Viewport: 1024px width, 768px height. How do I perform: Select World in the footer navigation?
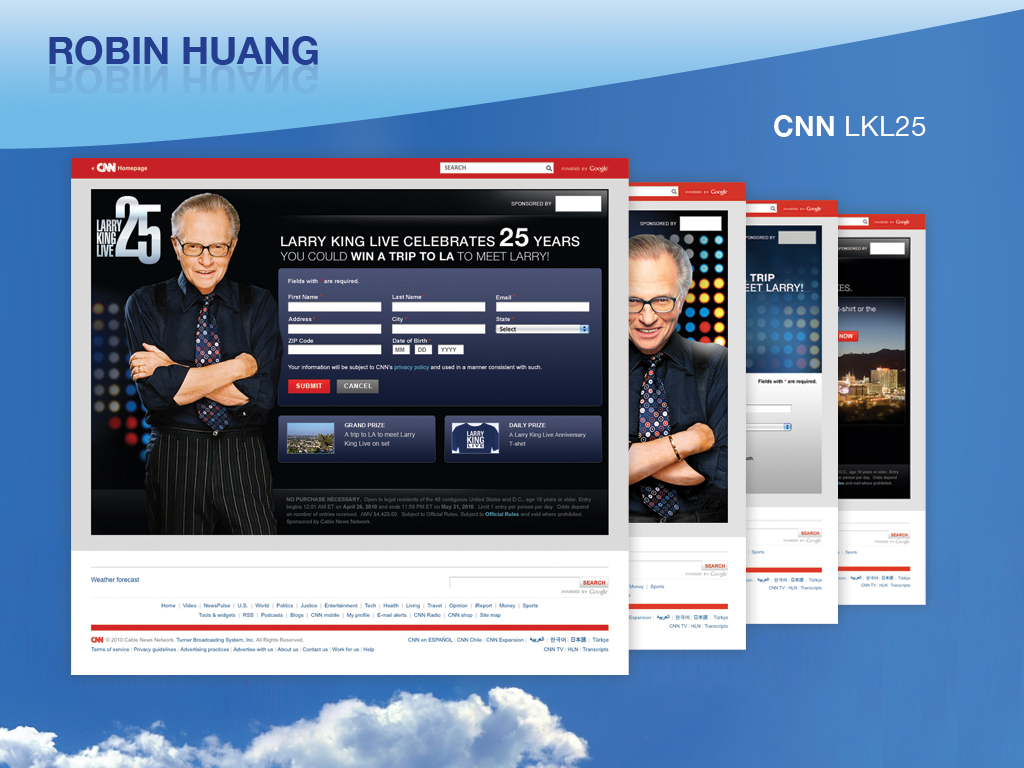pos(262,605)
